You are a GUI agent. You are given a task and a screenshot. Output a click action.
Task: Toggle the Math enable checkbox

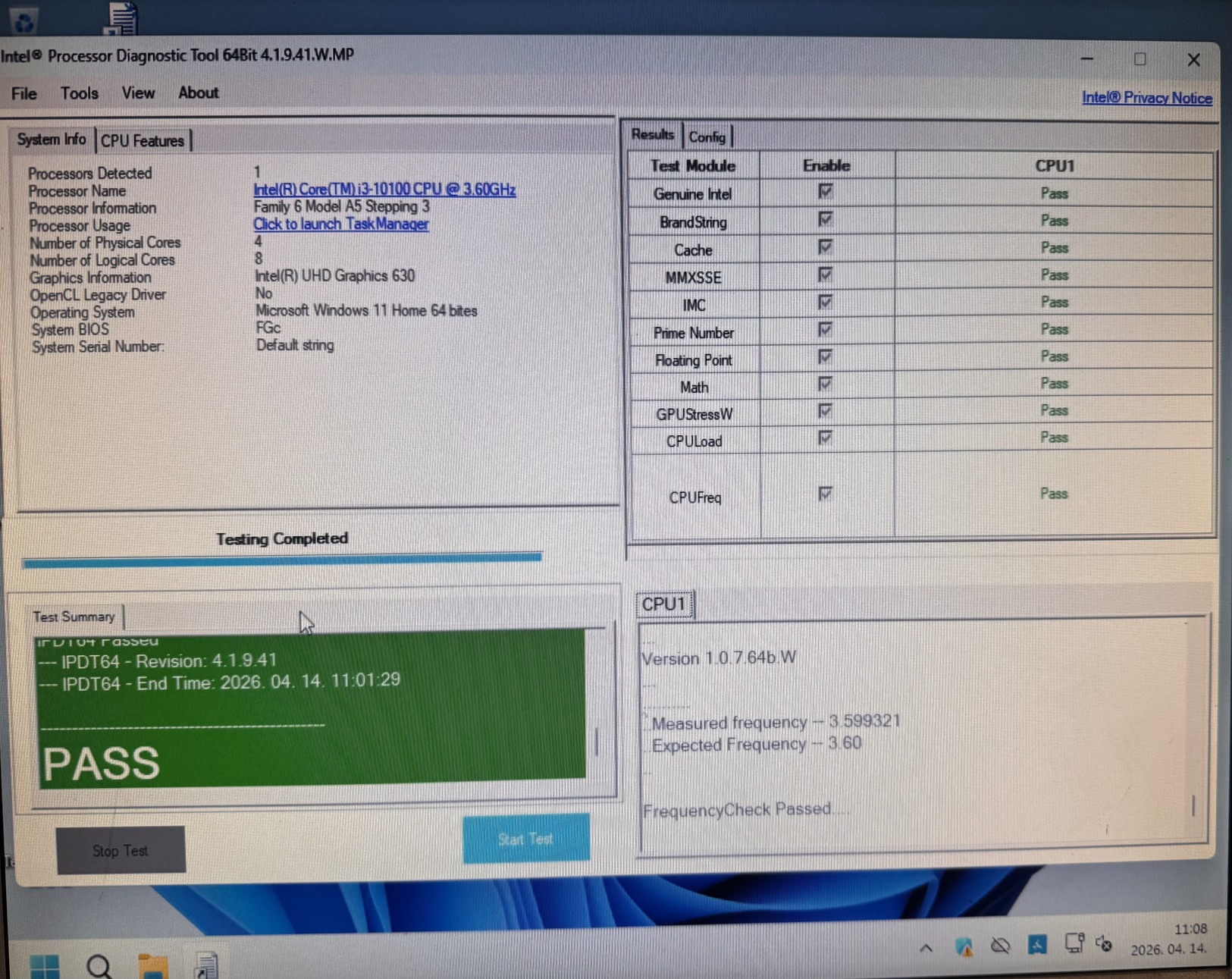[826, 384]
